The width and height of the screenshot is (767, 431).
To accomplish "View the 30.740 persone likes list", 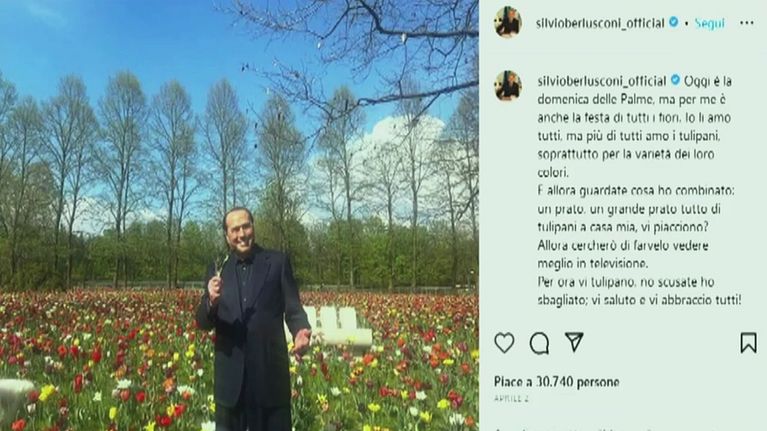I will tap(557, 382).
